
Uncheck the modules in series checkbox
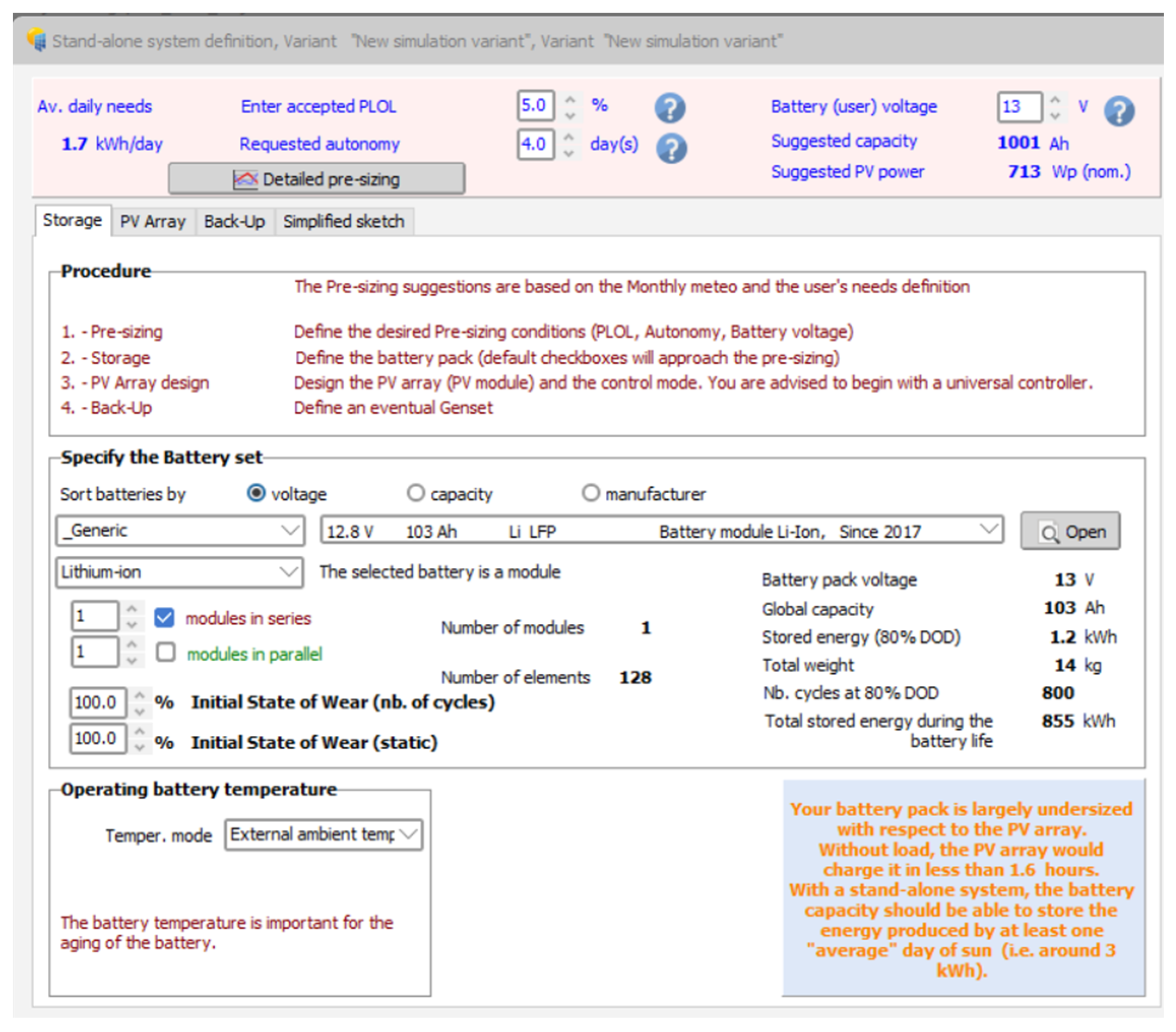pyautogui.click(x=165, y=618)
